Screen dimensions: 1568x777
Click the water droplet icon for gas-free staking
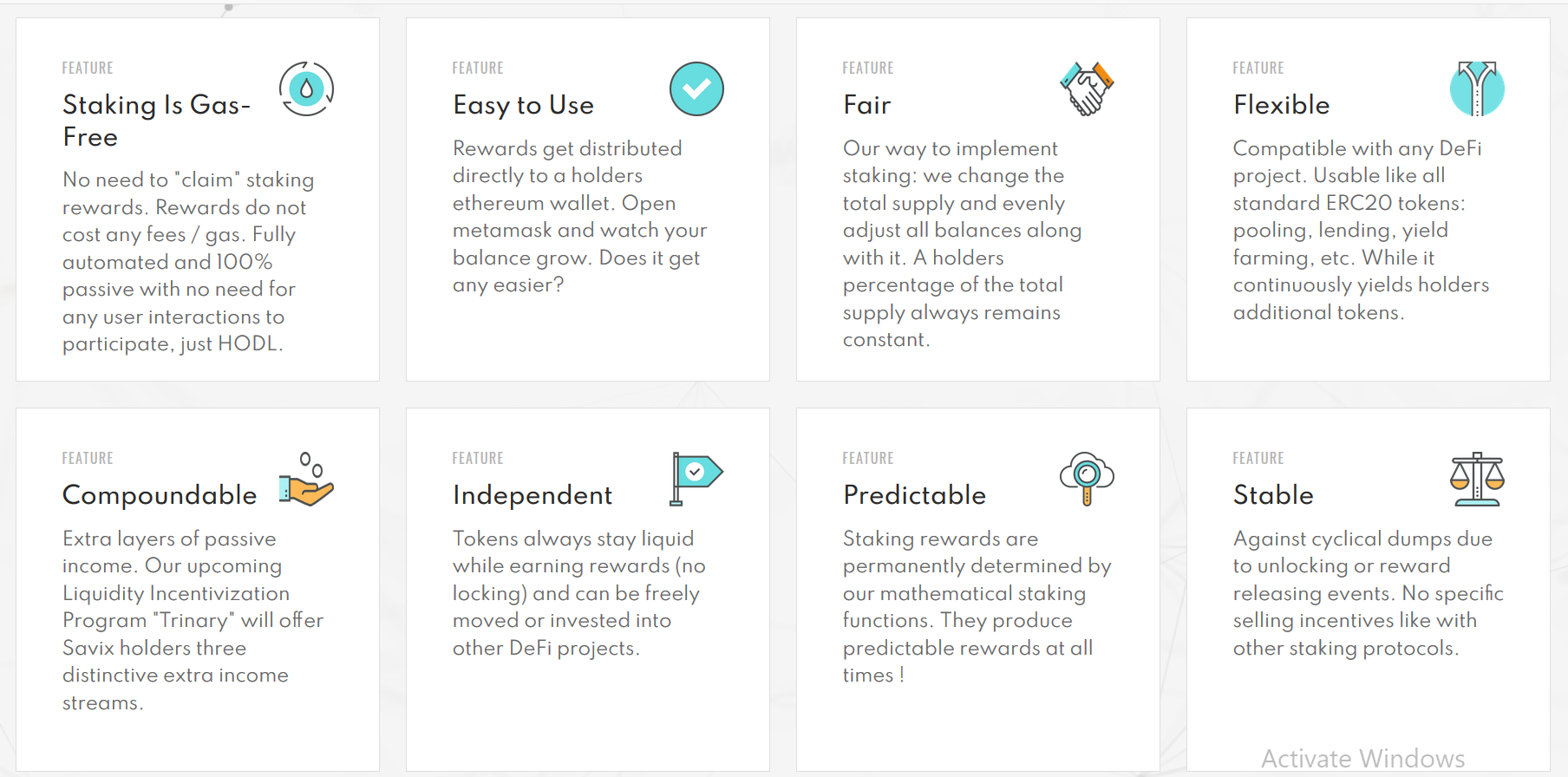306,88
